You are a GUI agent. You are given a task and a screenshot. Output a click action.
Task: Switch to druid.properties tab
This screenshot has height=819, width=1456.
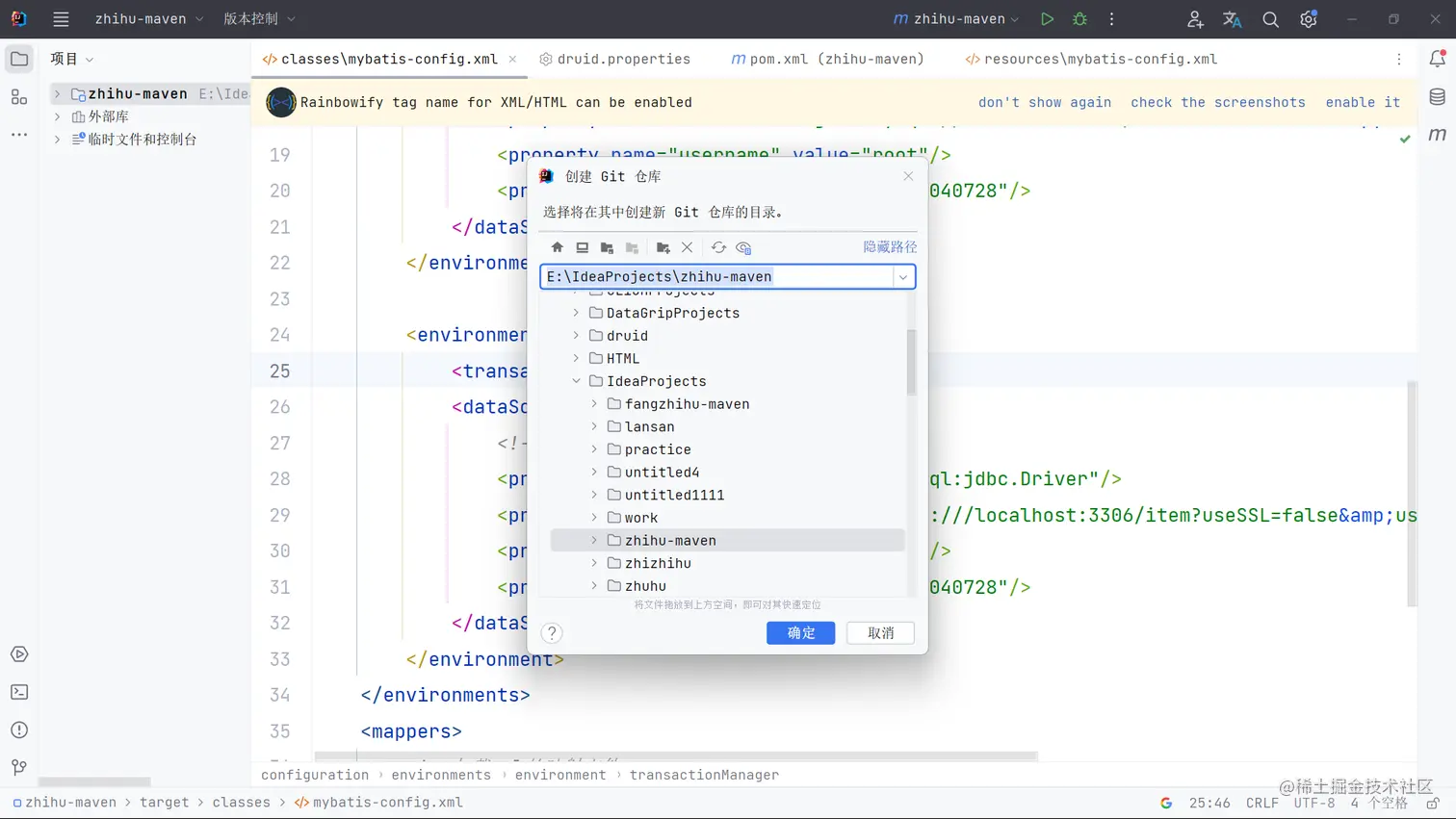[x=614, y=60]
